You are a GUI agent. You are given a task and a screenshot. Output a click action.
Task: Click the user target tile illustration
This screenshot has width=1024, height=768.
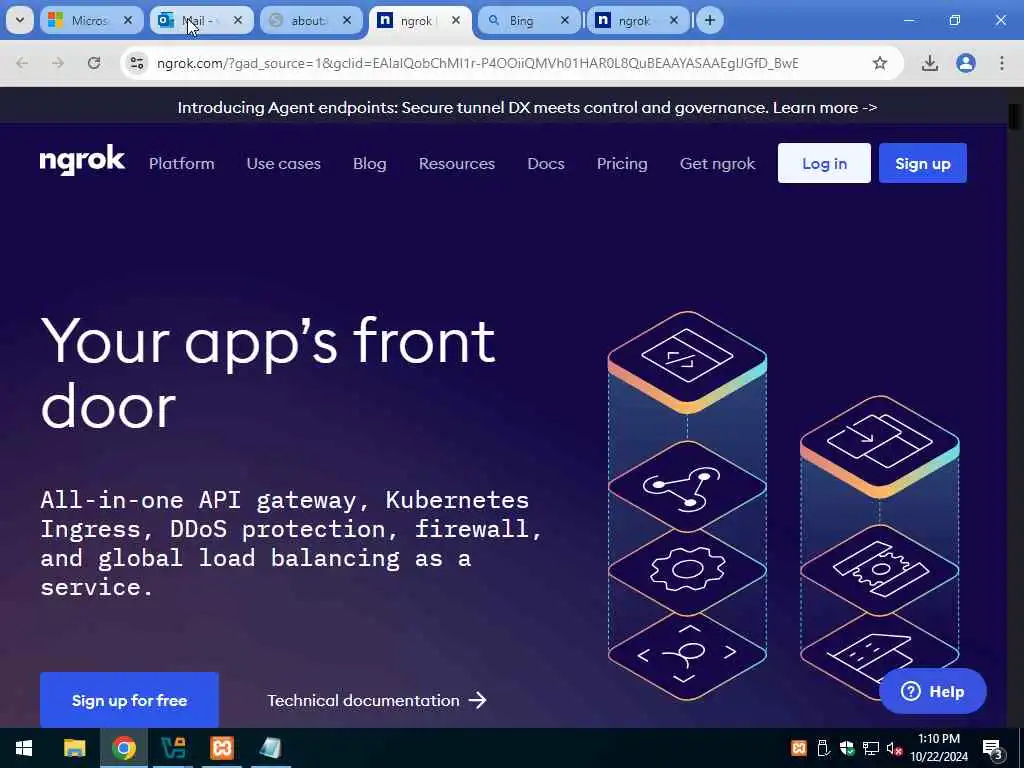[x=687, y=653]
